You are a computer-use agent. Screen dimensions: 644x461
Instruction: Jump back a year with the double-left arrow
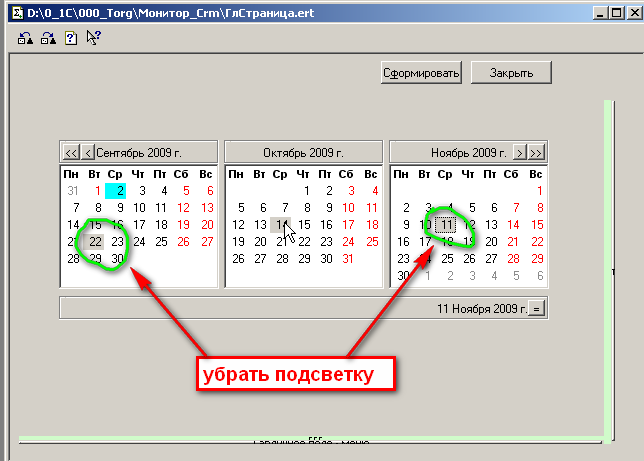coord(70,152)
